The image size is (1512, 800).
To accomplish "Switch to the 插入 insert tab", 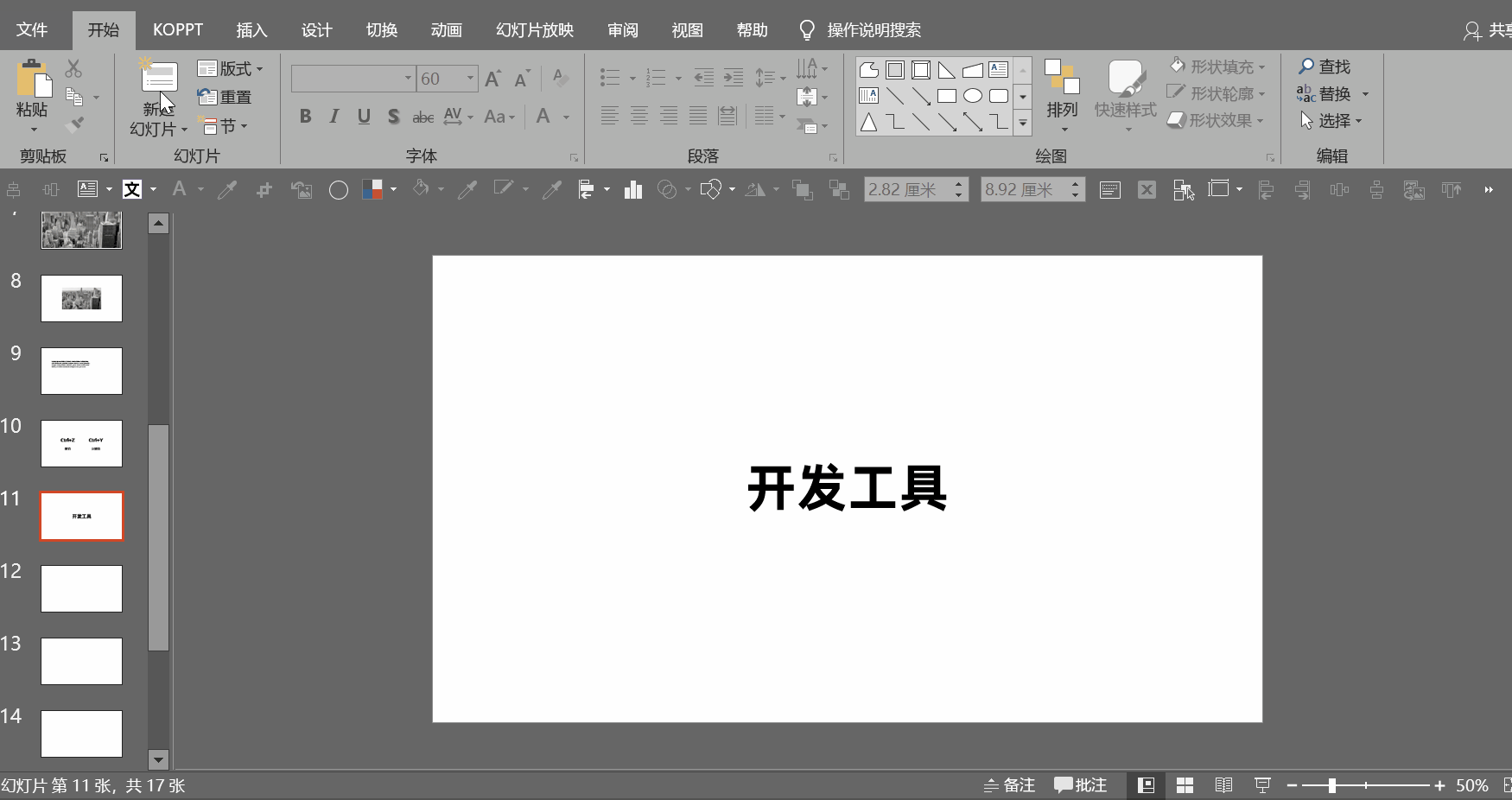I will 251,30.
